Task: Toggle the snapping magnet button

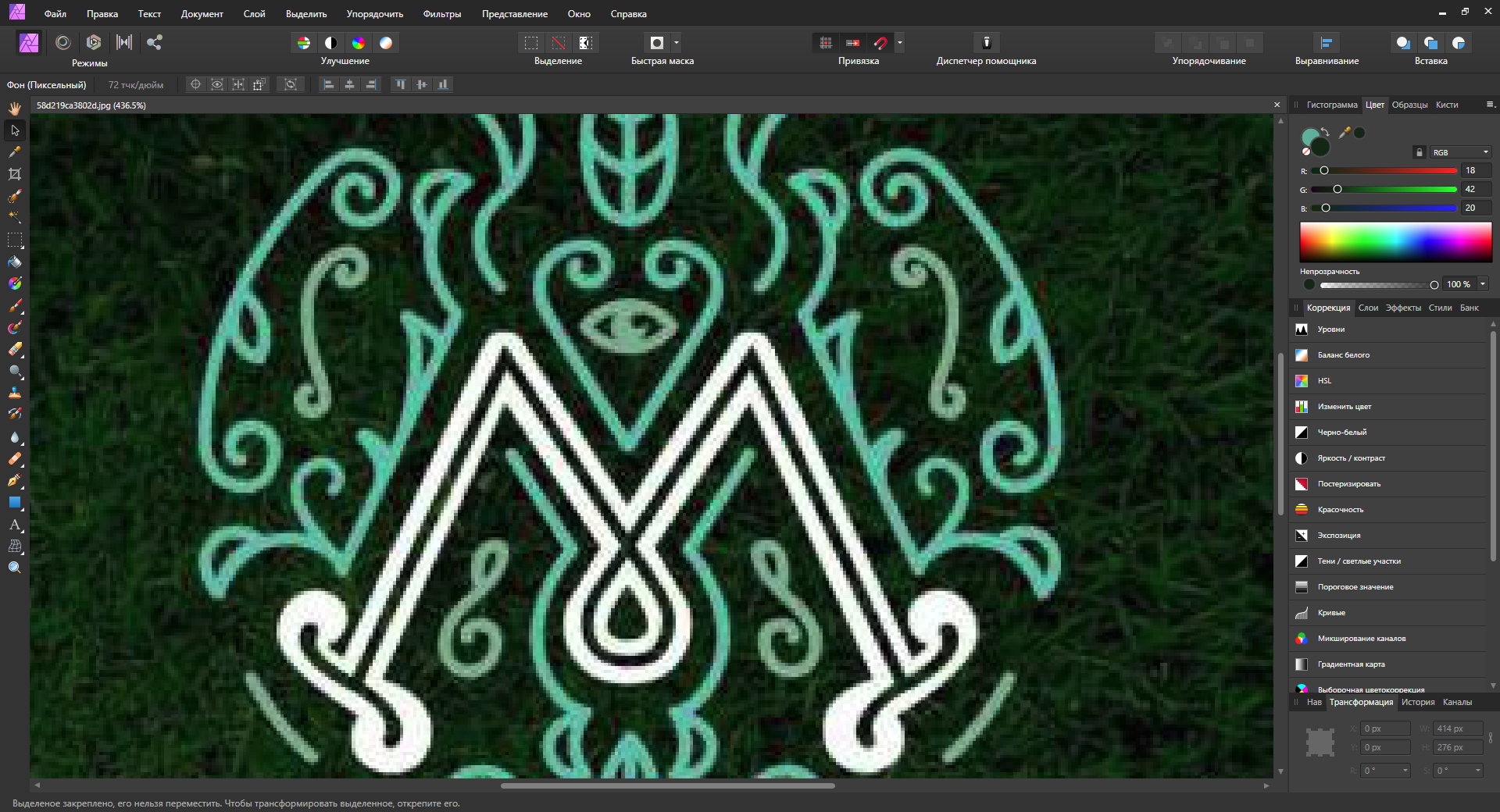Action: point(880,43)
